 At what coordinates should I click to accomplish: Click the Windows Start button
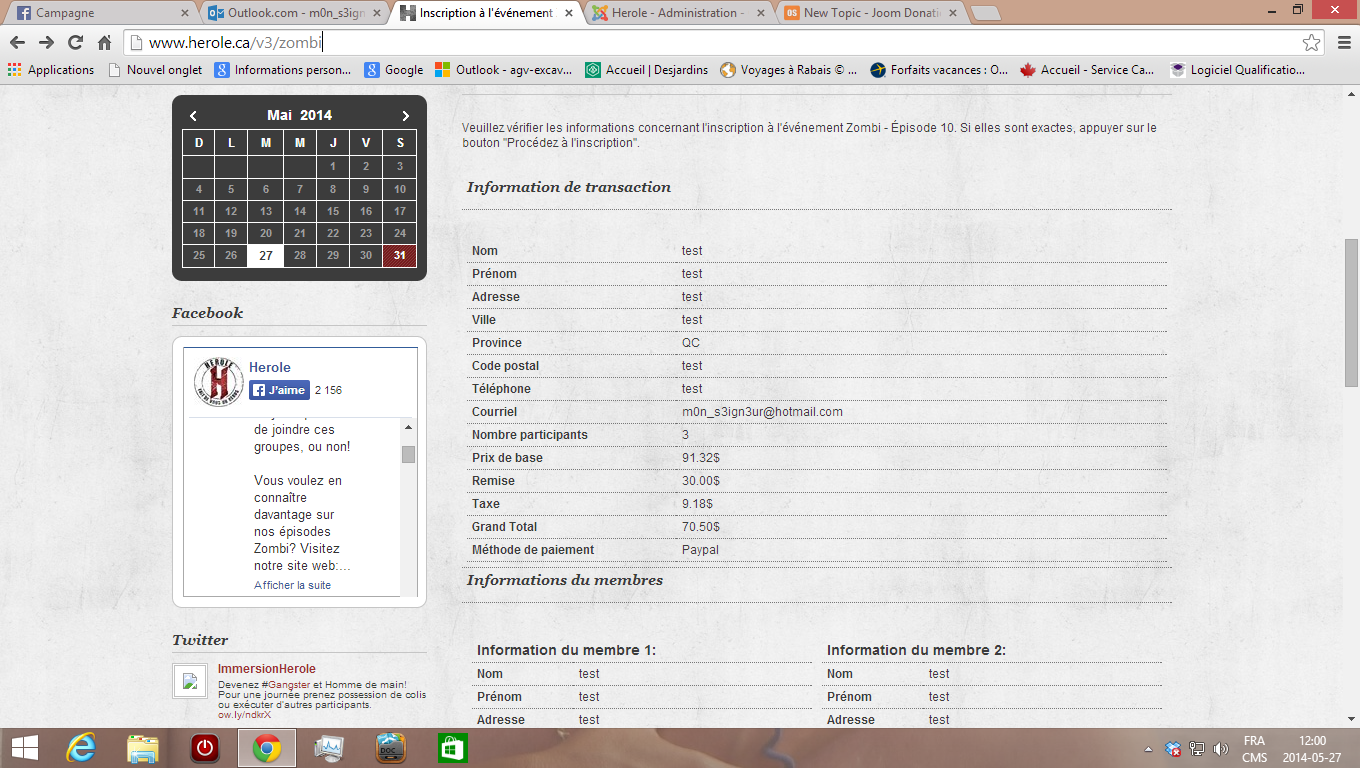click(x=24, y=748)
